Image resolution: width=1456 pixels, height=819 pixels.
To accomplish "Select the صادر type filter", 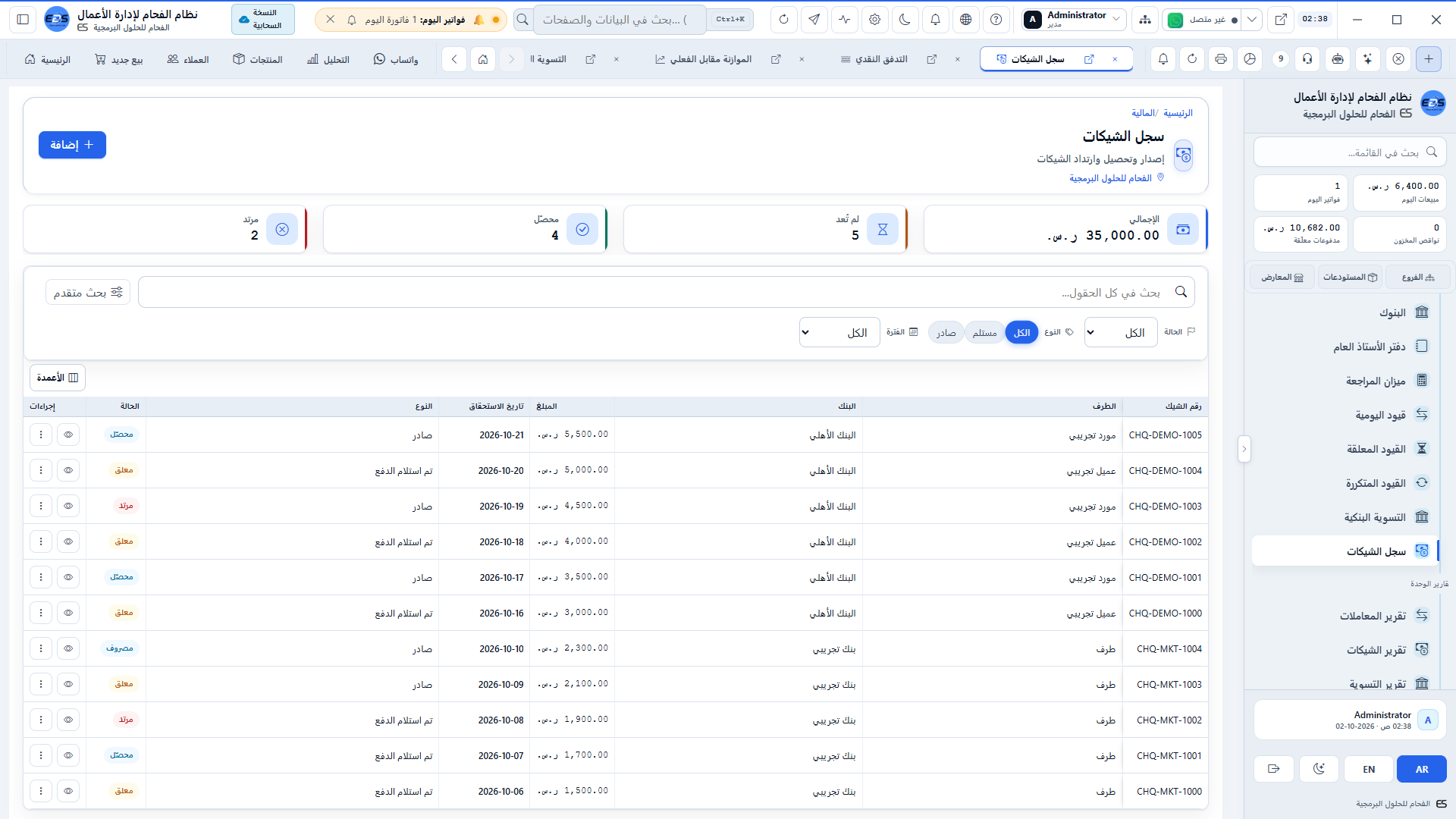I will [x=946, y=332].
